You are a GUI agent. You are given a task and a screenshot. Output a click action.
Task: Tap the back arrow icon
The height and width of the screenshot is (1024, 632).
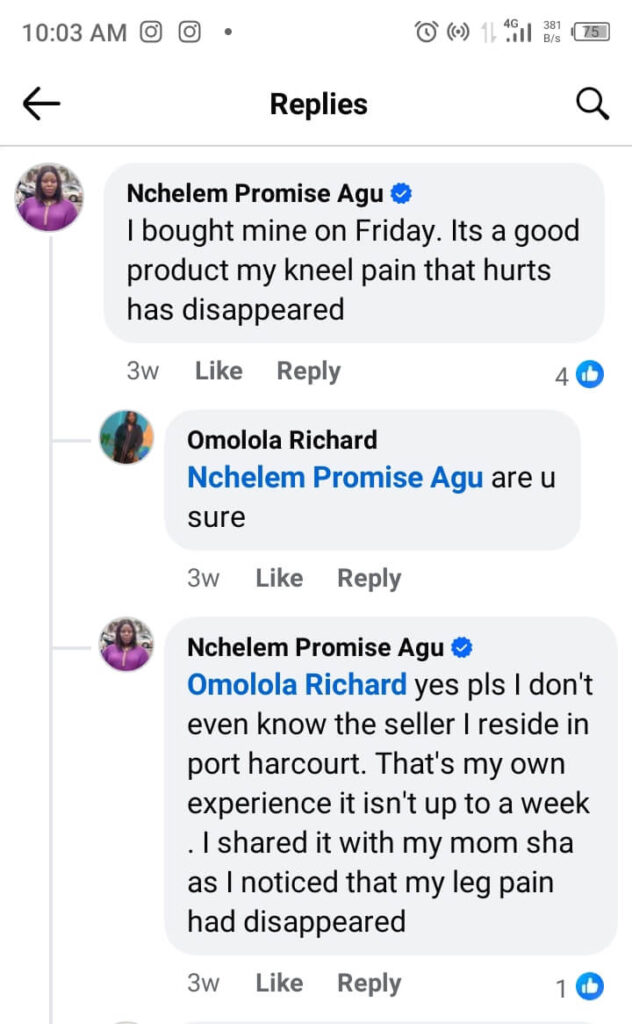42,104
